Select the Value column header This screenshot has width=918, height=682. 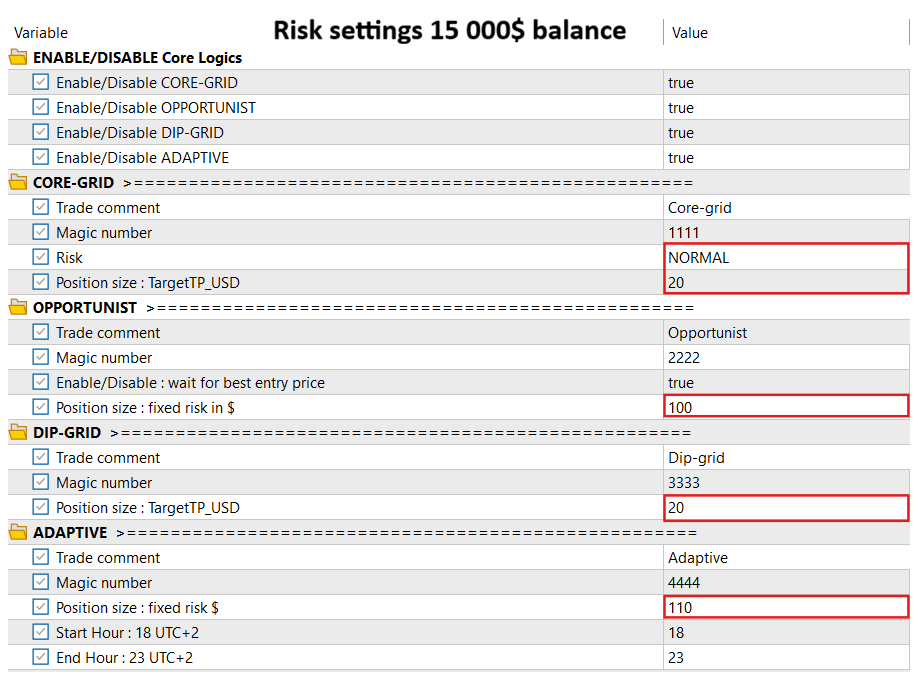[690, 33]
